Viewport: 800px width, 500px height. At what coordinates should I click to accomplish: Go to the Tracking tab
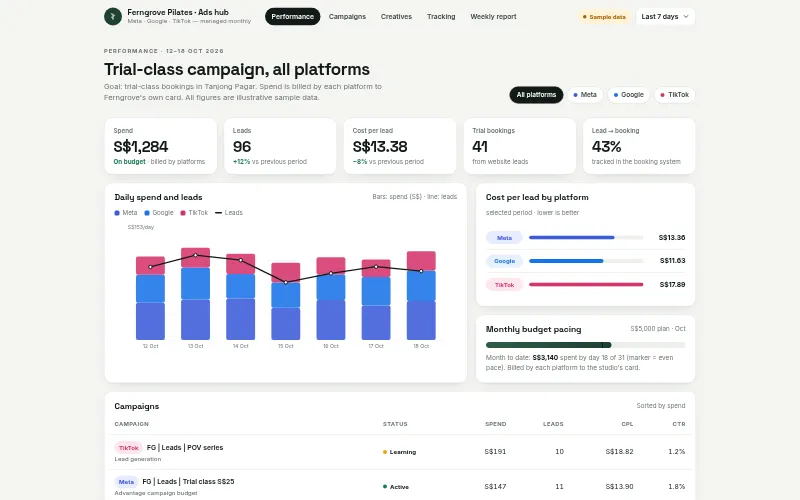(x=441, y=16)
